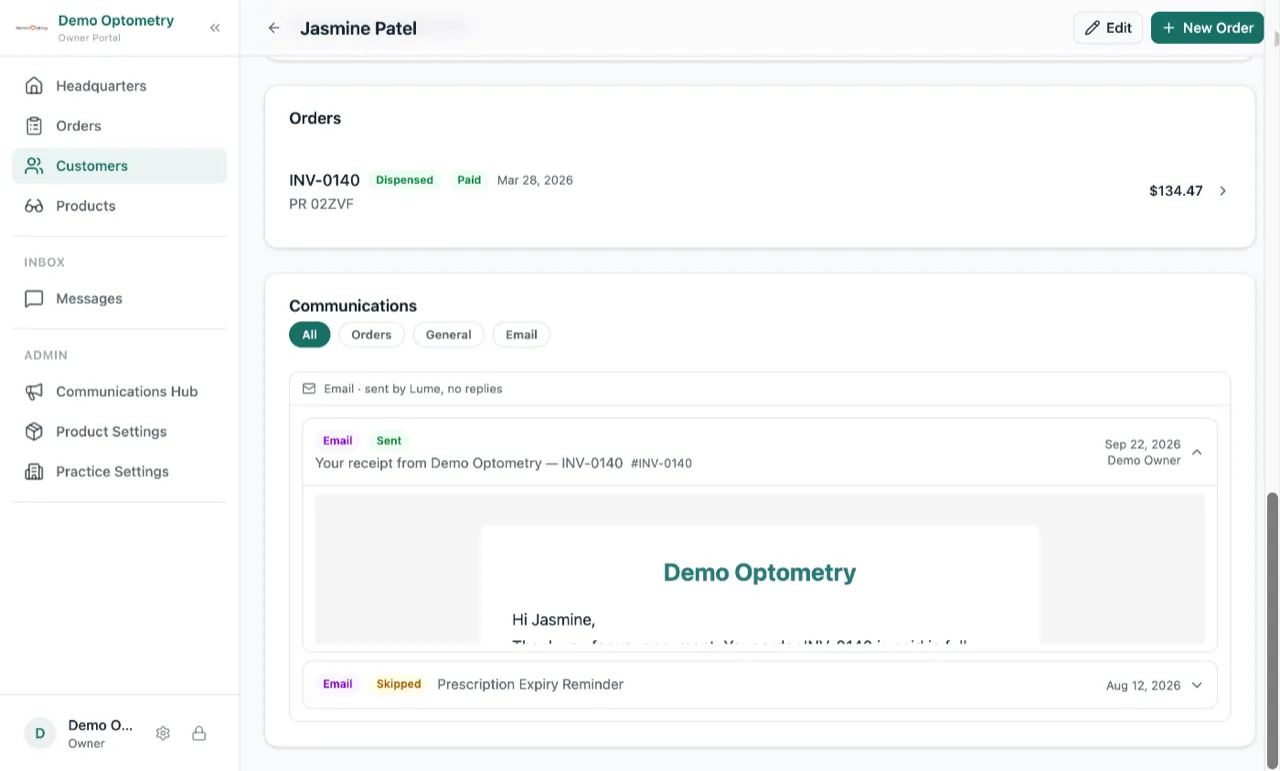Click the Orders clipboard icon in sidebar
The height and width of the screenshot is (771, 1280).
34,126
